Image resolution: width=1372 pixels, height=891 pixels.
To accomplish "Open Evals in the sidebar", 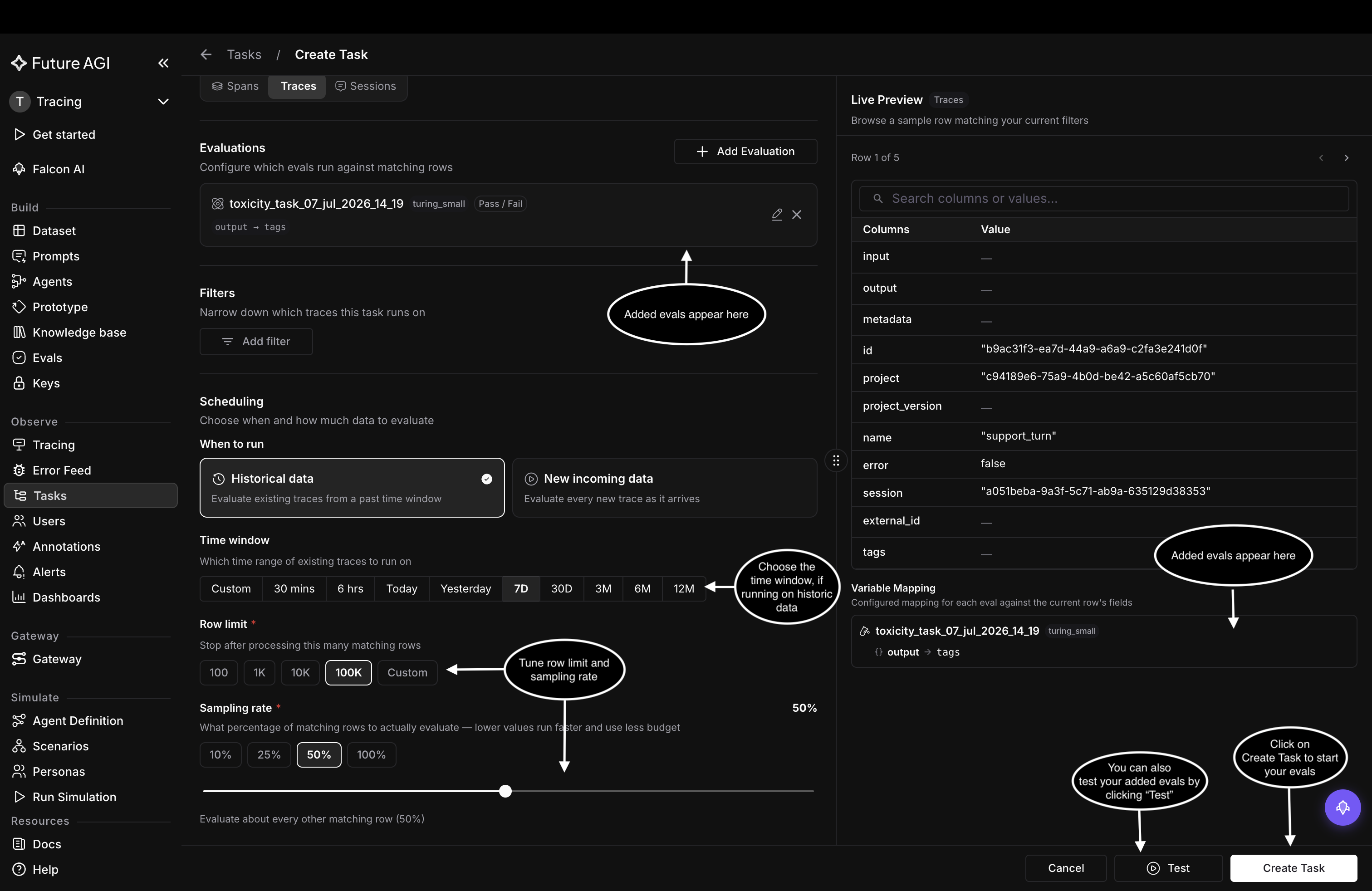I will pos(90,357).
